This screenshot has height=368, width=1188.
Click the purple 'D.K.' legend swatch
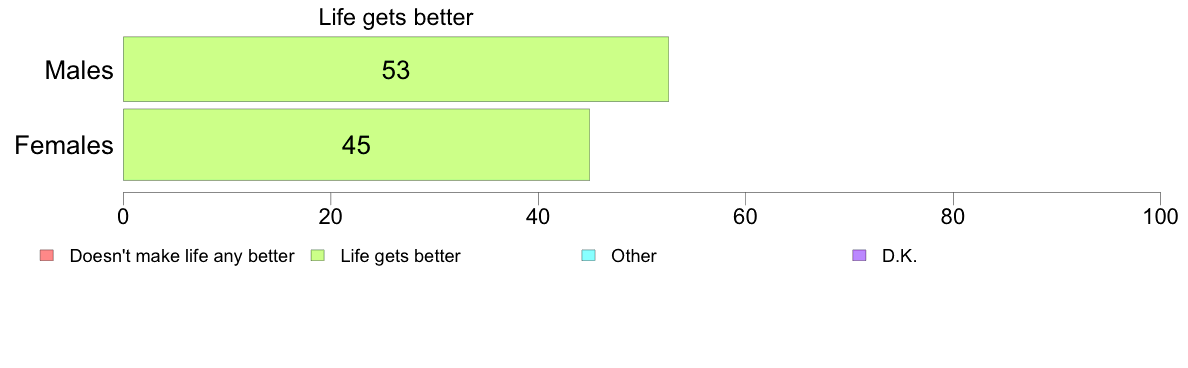(x=859, y=256)
